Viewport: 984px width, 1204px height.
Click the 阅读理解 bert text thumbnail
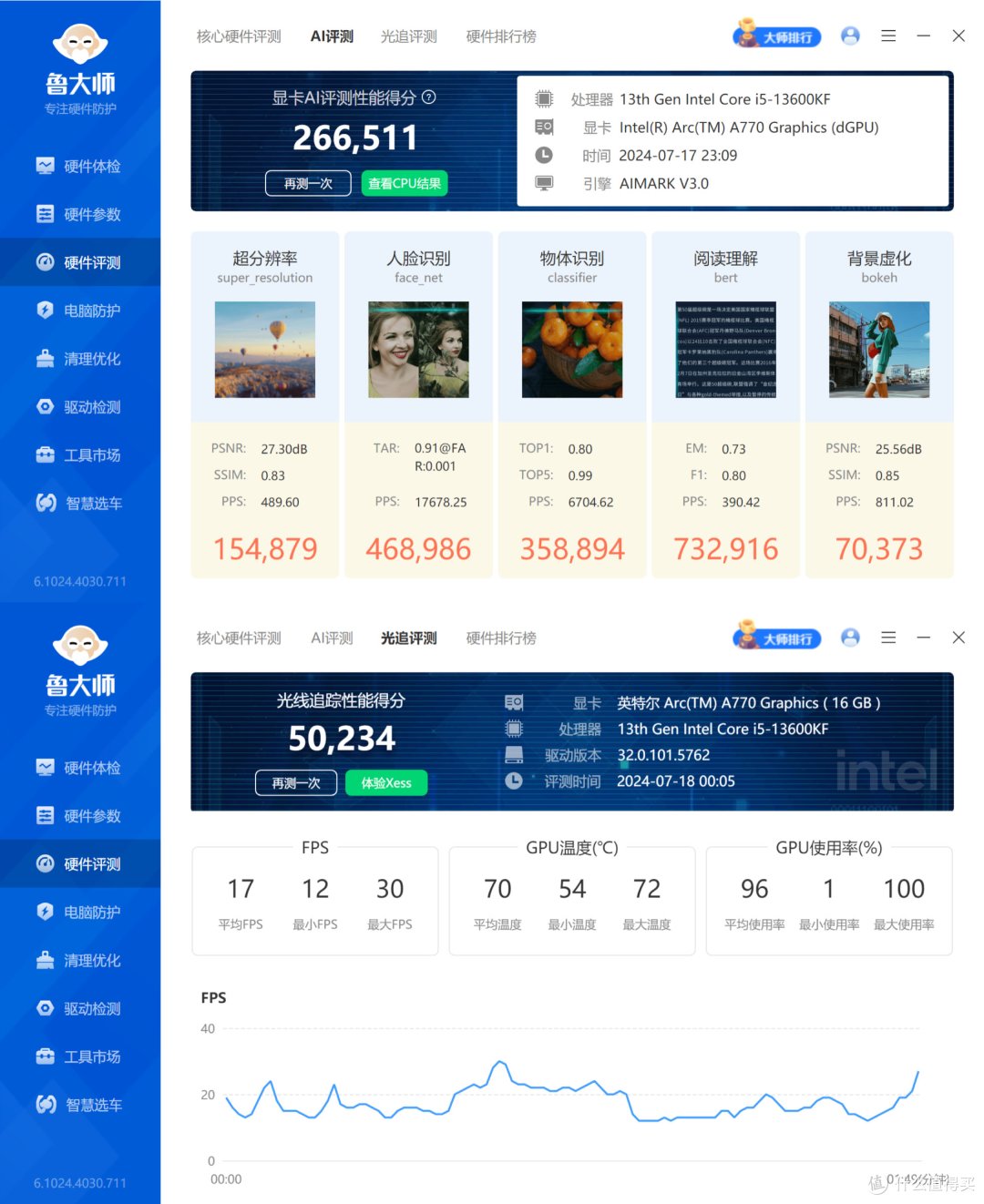(726, 350)
